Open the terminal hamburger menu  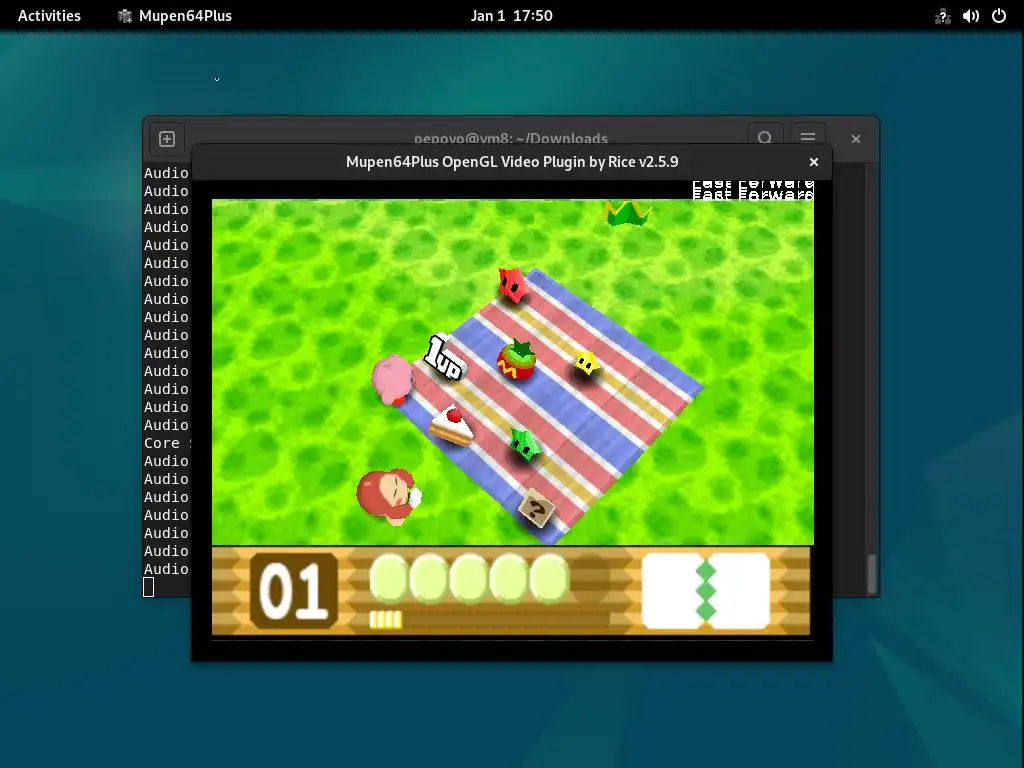click(807, 138)
